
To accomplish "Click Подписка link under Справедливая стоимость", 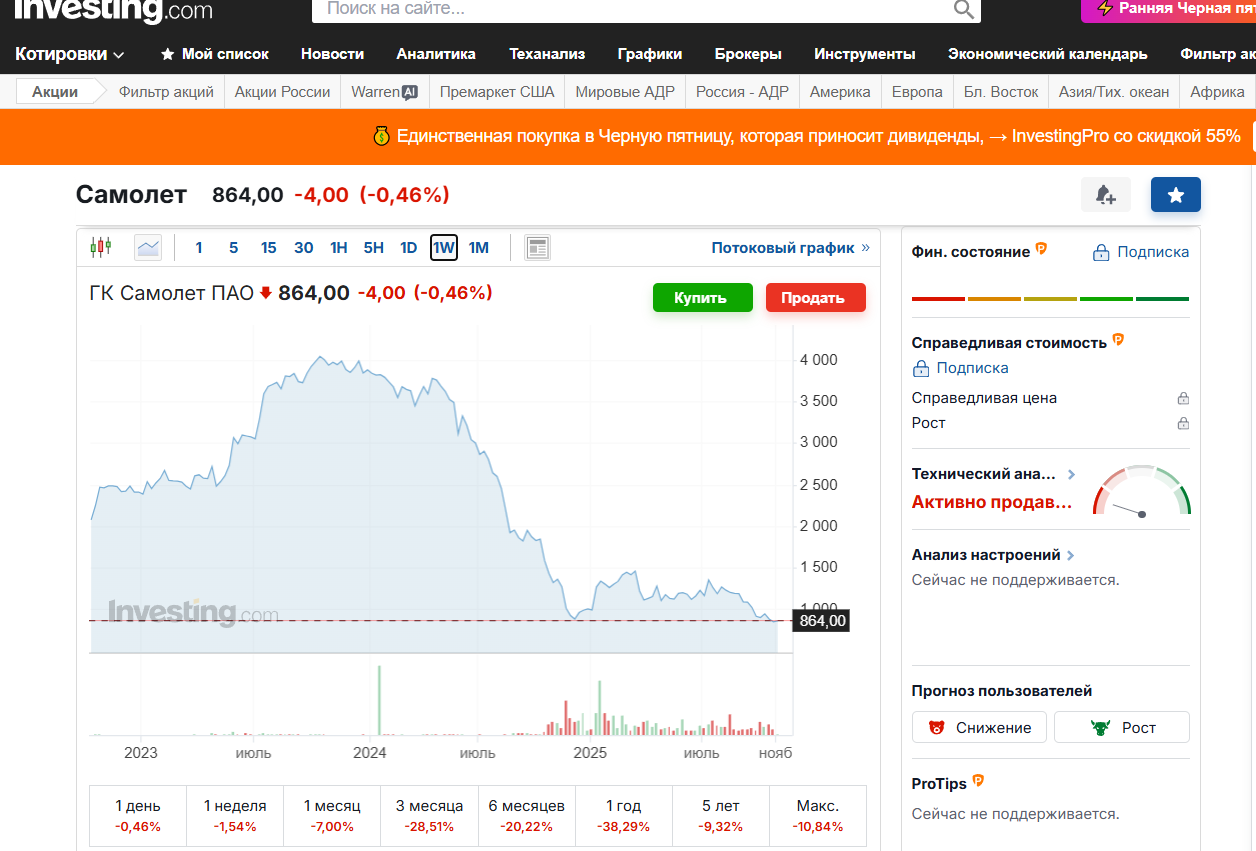I will (972, 368).
